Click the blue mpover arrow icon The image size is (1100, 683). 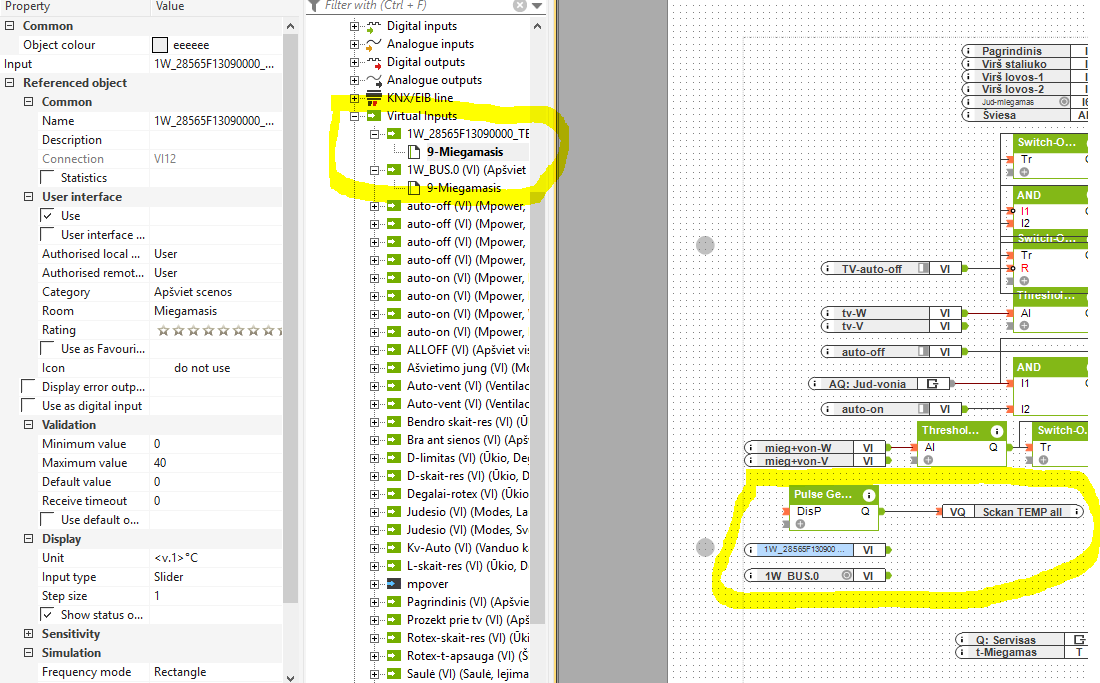(394, 584)
